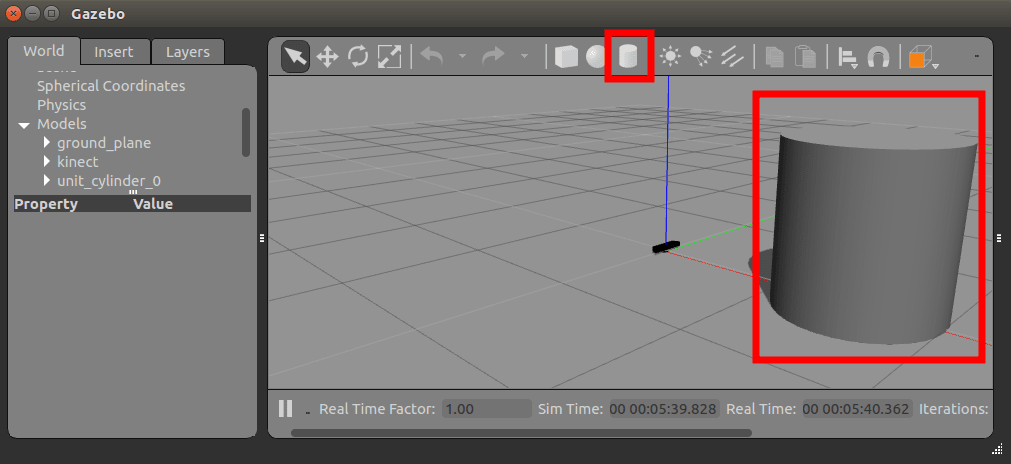The height and width of the screenshot is (464, 1011).
Task: Click the left panel splitter handle
Action: [x=262, y=238]
